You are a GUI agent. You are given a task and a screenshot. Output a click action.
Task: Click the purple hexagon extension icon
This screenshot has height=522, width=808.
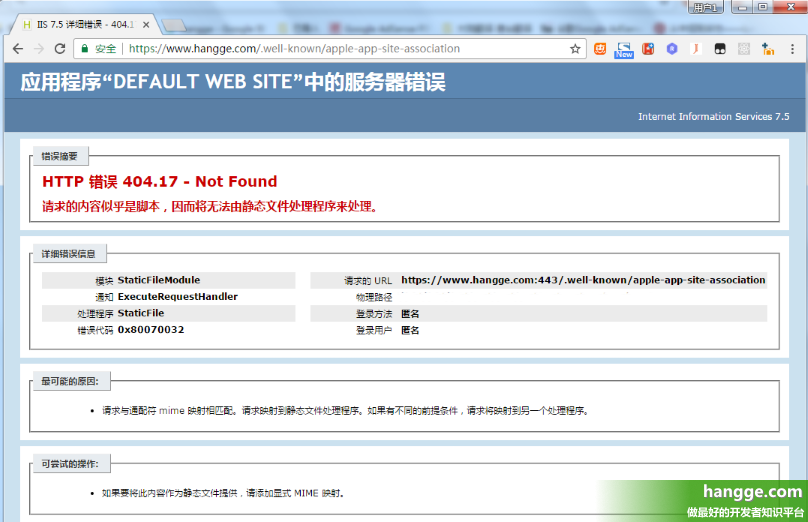[x=671, y=49]
